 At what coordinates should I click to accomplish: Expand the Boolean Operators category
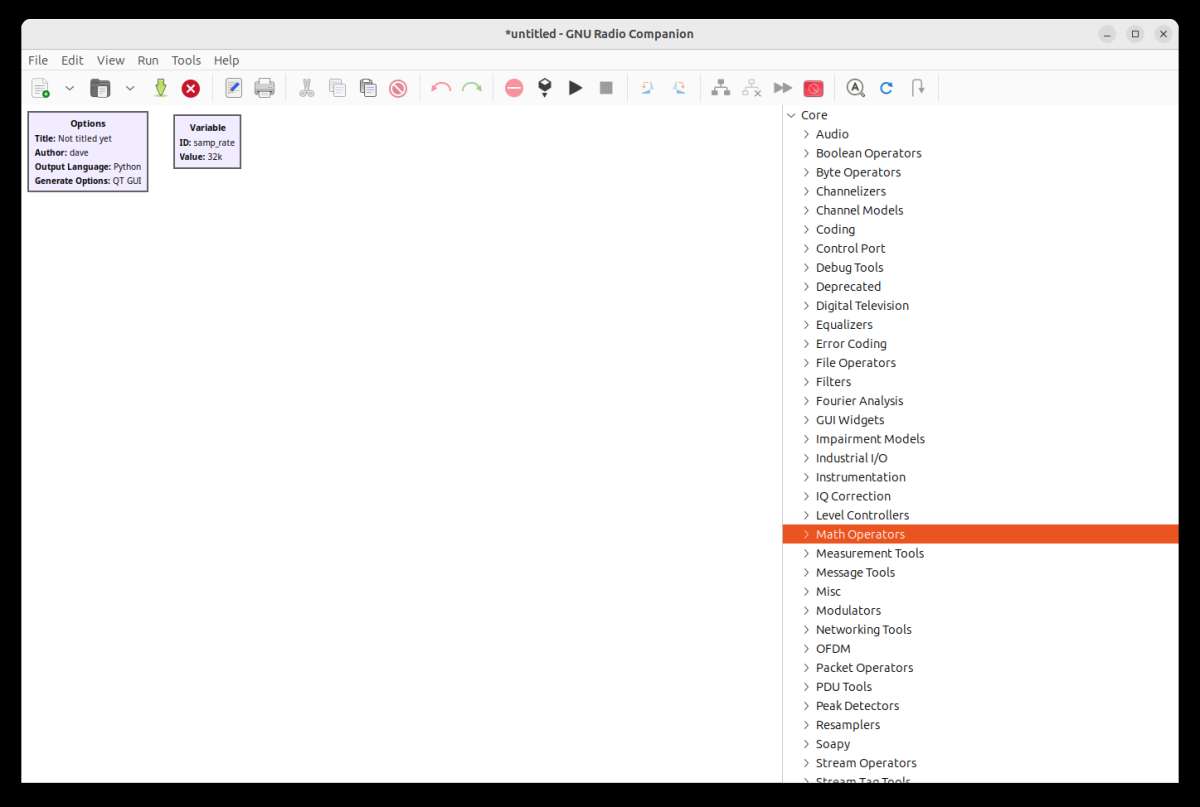pos(806,153)
